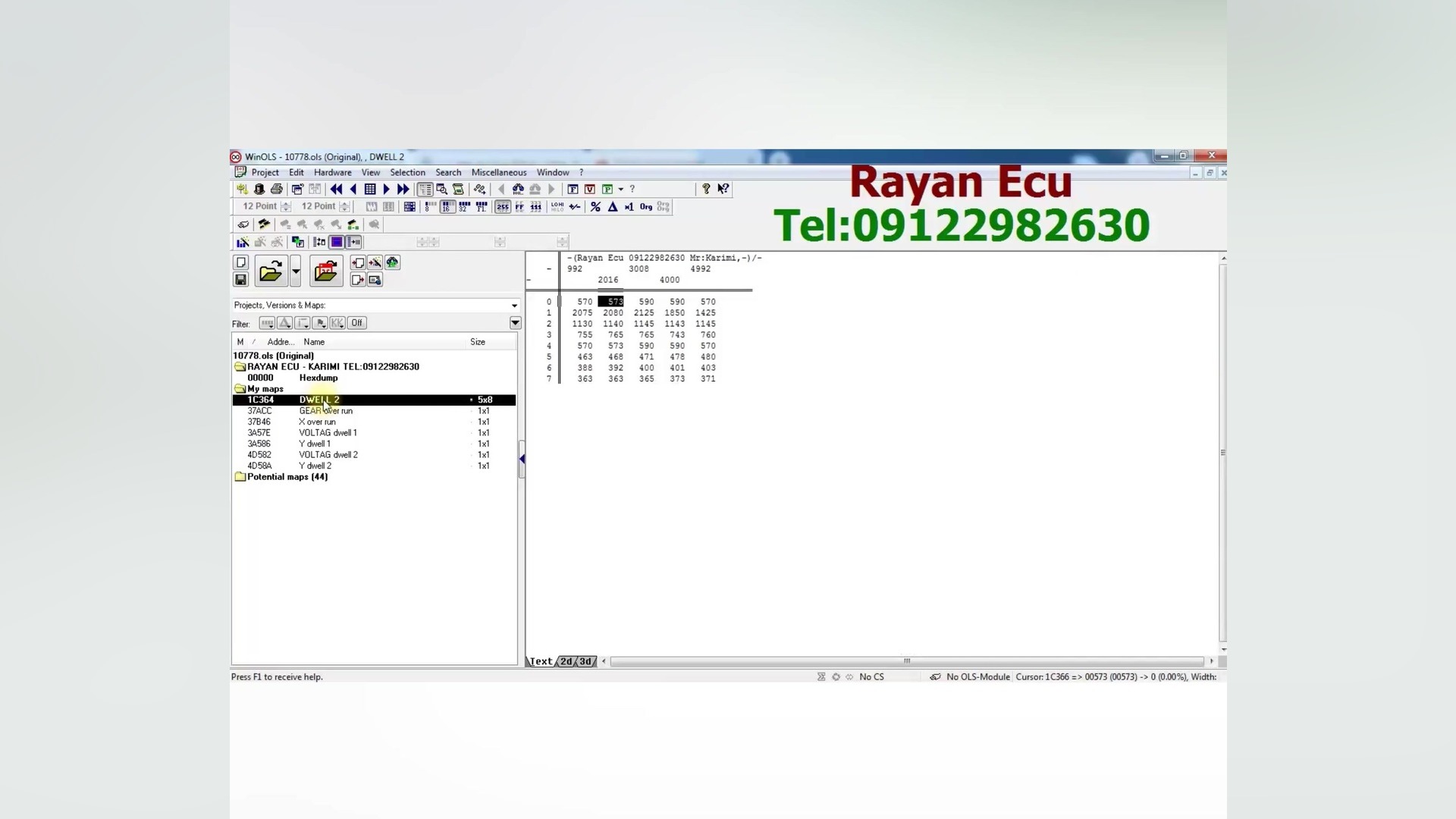Click the printer icon in the toolbar
Image resolution: width=1456 pixels, height=819 pixels.
(277, 189)
